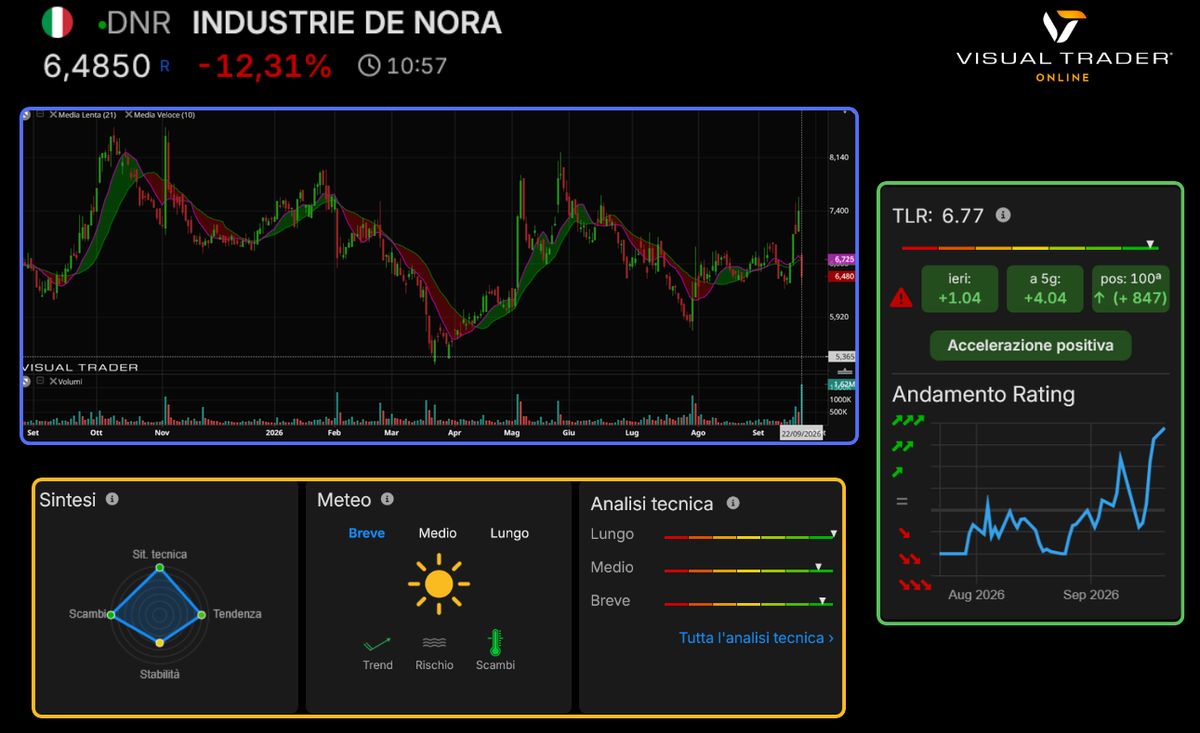The image size is (1200, 733).
Task: Click the -12,31% change value
Action: click(265, 66)
